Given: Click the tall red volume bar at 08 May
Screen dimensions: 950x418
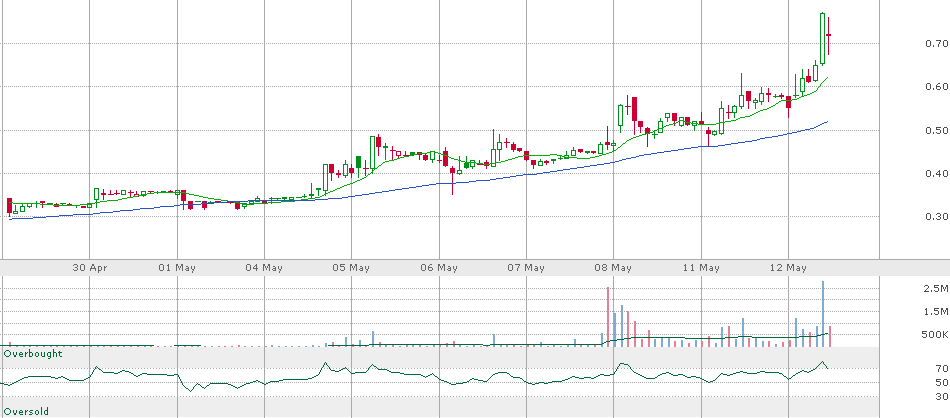Looking at the screenshot, I should (607, 317).
